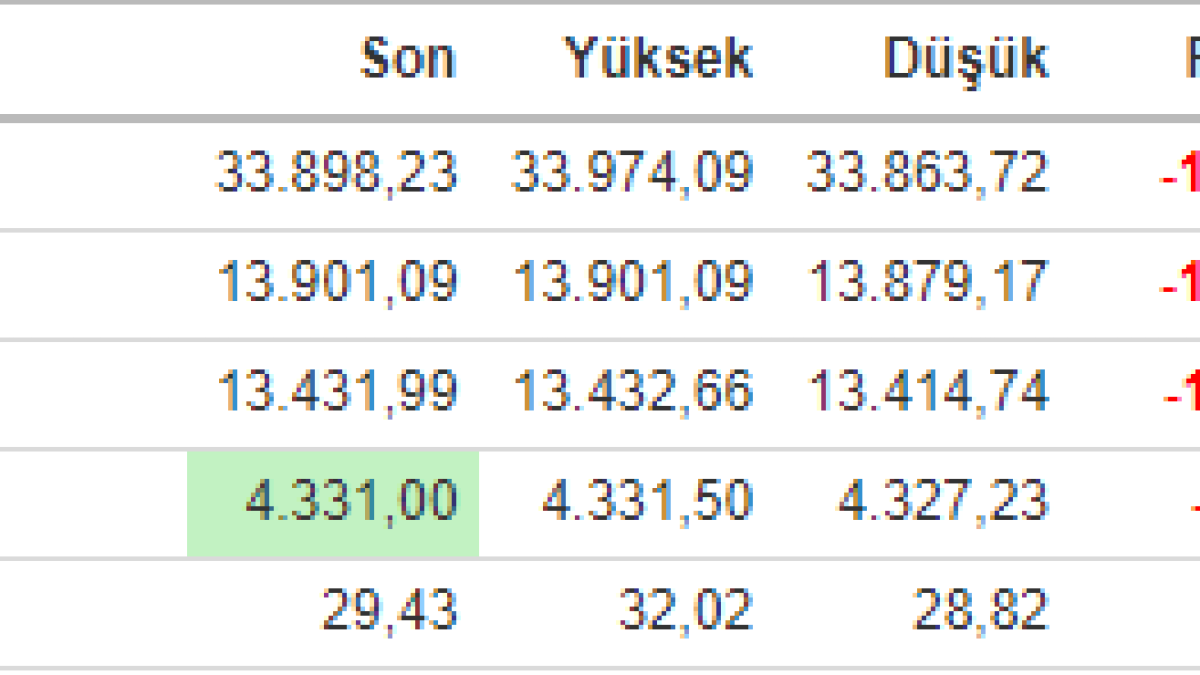The width and height of the screenshot is (1200, 675).
Task: Sort by the Son column header
Action: (407, 59)
